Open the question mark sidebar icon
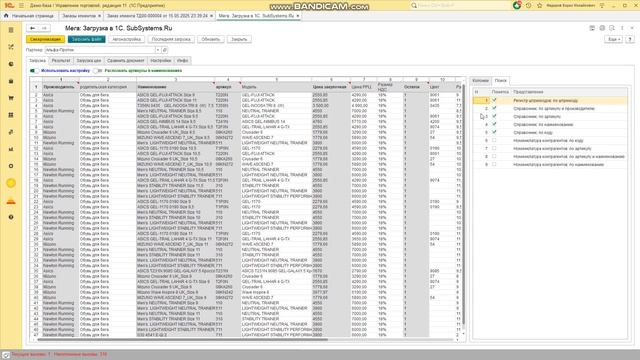This screenshot has height=360, width=640. (x=11, y=217)
